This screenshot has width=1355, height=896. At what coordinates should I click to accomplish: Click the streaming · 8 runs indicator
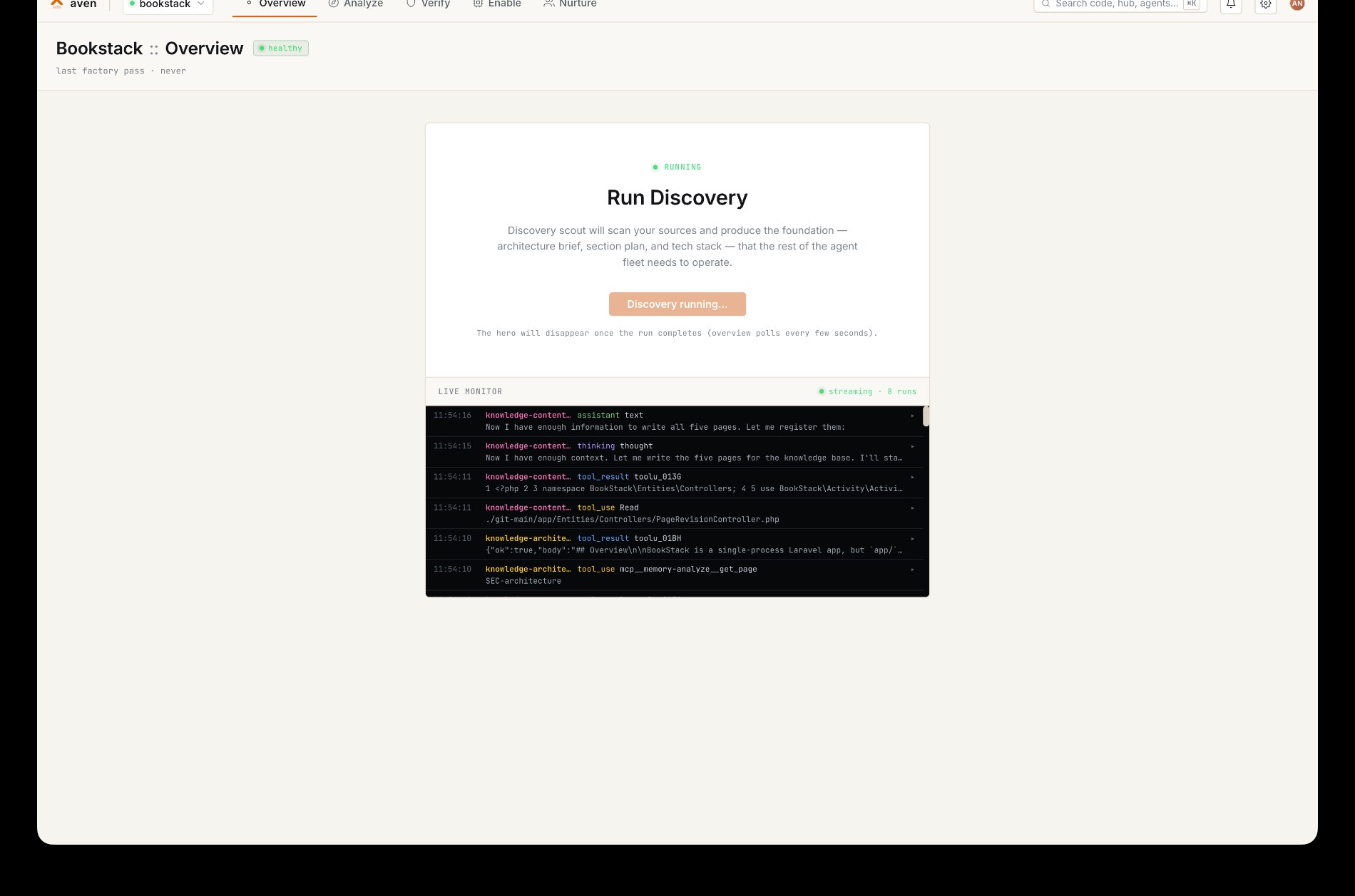coord(867,391)
